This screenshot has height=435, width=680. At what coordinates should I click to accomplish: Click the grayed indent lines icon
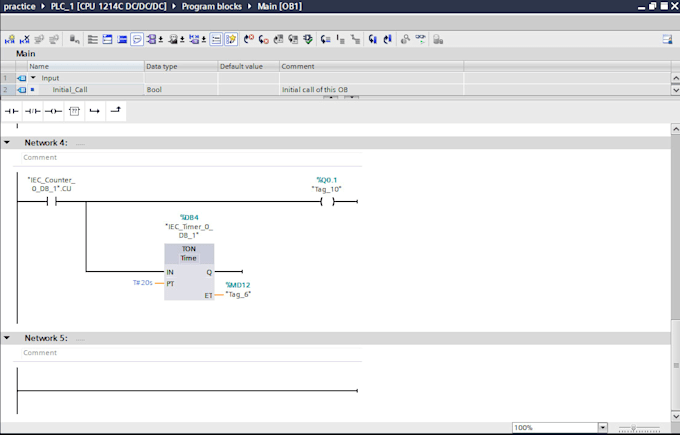pos(340,40)
